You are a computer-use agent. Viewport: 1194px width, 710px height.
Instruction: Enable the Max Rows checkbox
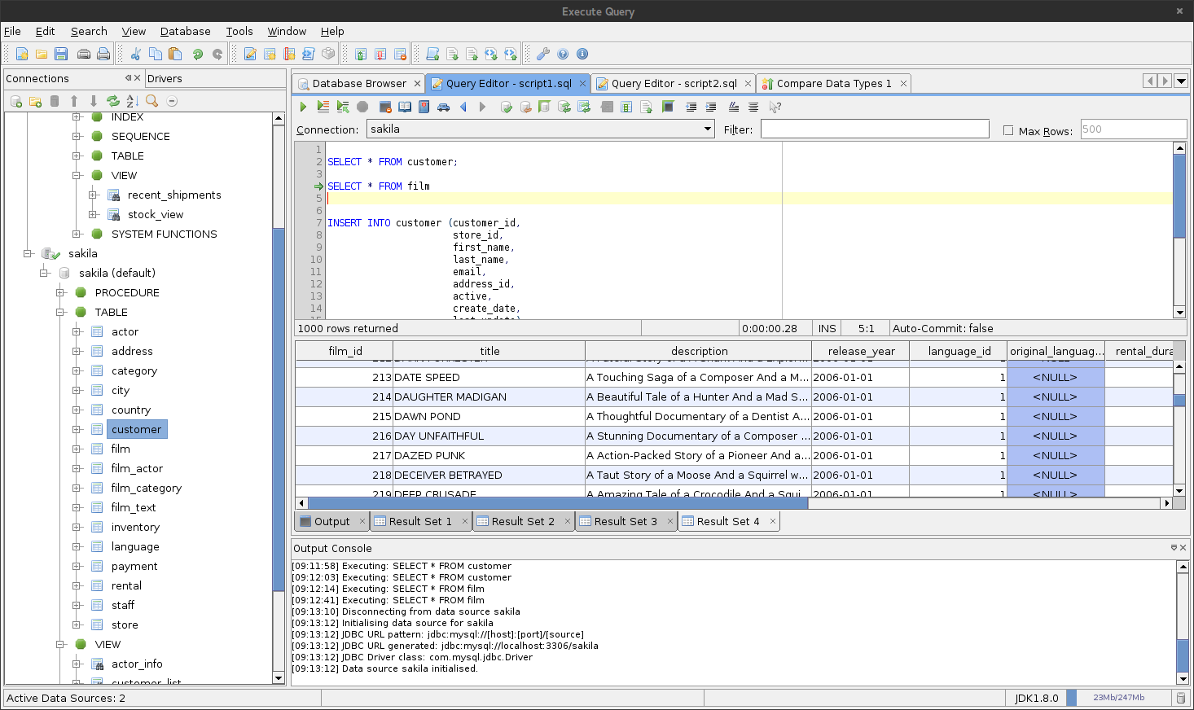point(1008,130)
